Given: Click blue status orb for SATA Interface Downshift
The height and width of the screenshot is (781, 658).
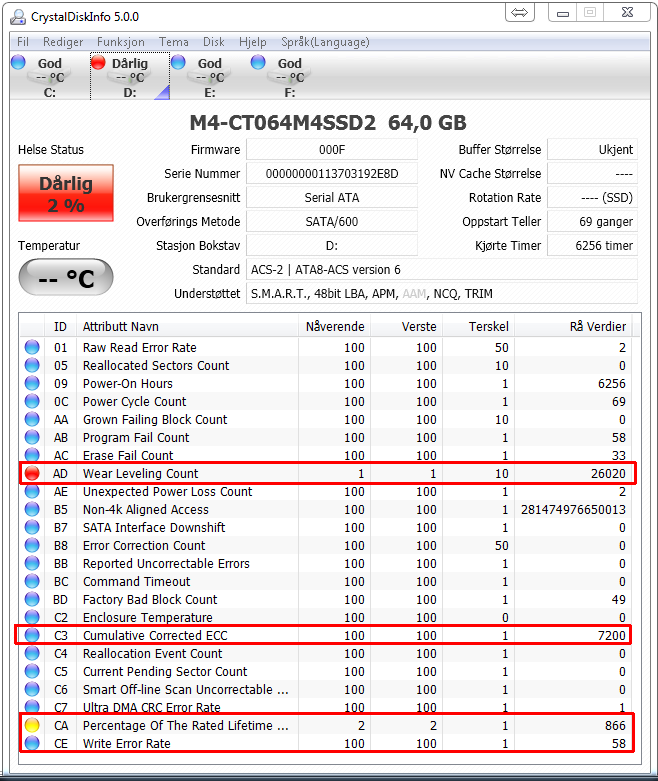Looking at the screenshot, I should [x=32, y=527].
